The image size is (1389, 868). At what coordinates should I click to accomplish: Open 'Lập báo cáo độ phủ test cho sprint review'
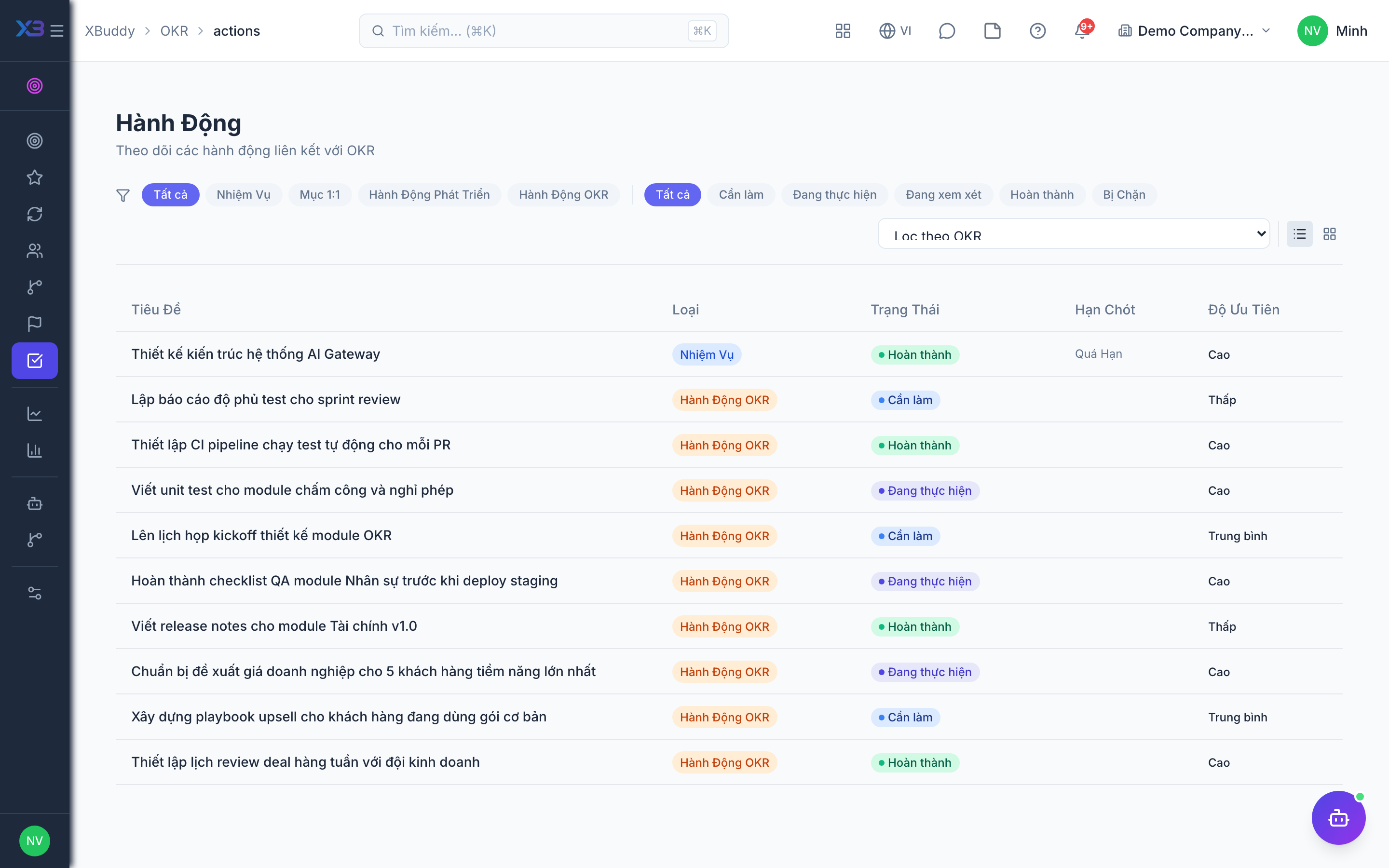[266, 399]
